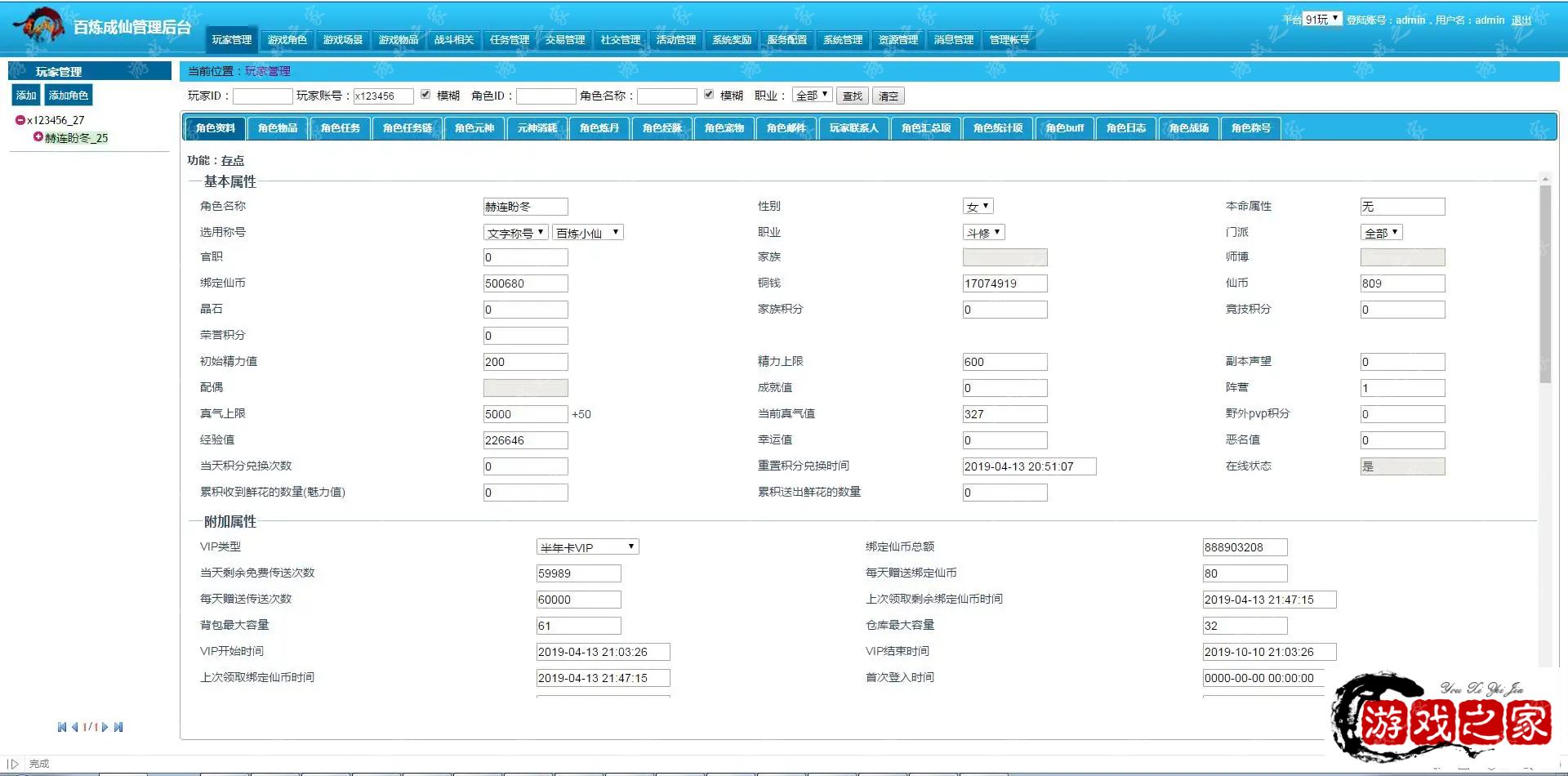
Task: Click previous page arrow in pagination
Action: (x=75, y=727)
